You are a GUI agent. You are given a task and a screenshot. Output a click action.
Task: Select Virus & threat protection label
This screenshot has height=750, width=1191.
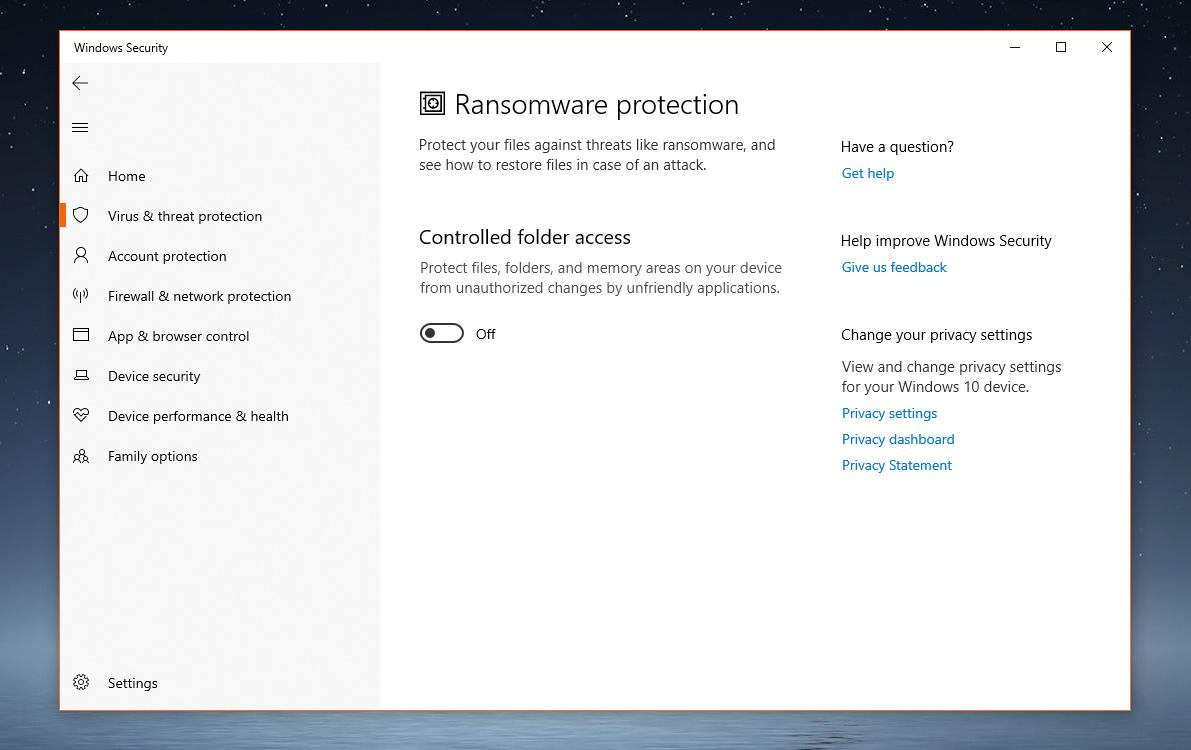[185, 217]
